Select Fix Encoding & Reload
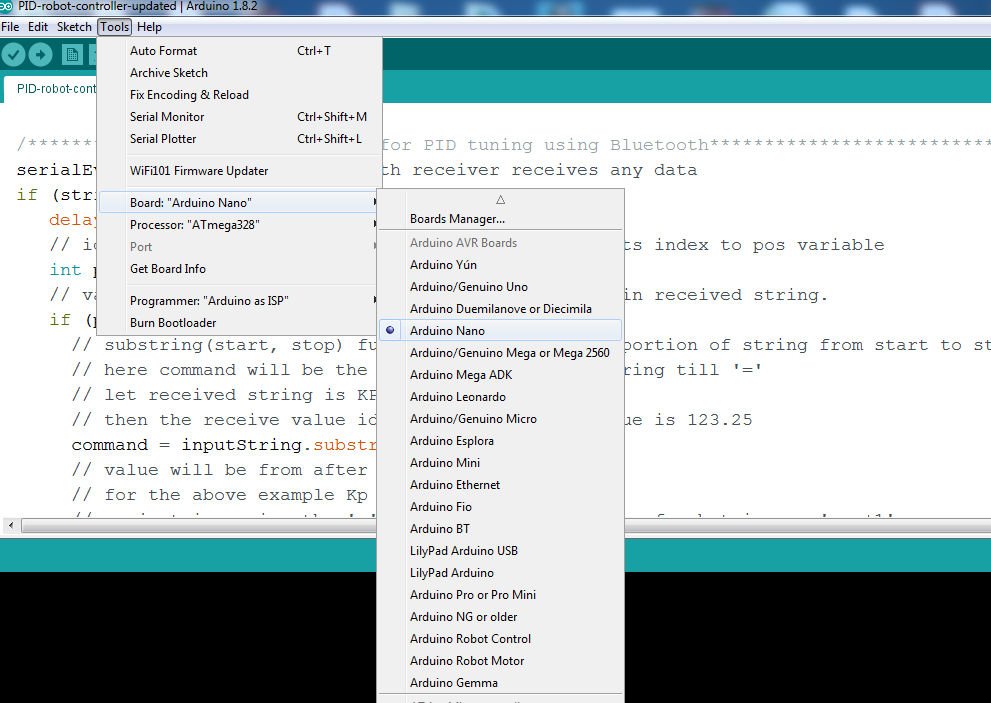Image resolution: width=991 pixels, height=703 pixels. (239, 95)
